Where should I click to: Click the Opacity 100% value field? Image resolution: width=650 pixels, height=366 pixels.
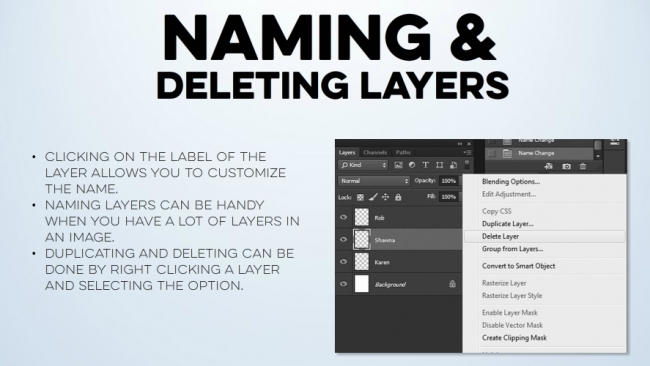click(449, 181)
